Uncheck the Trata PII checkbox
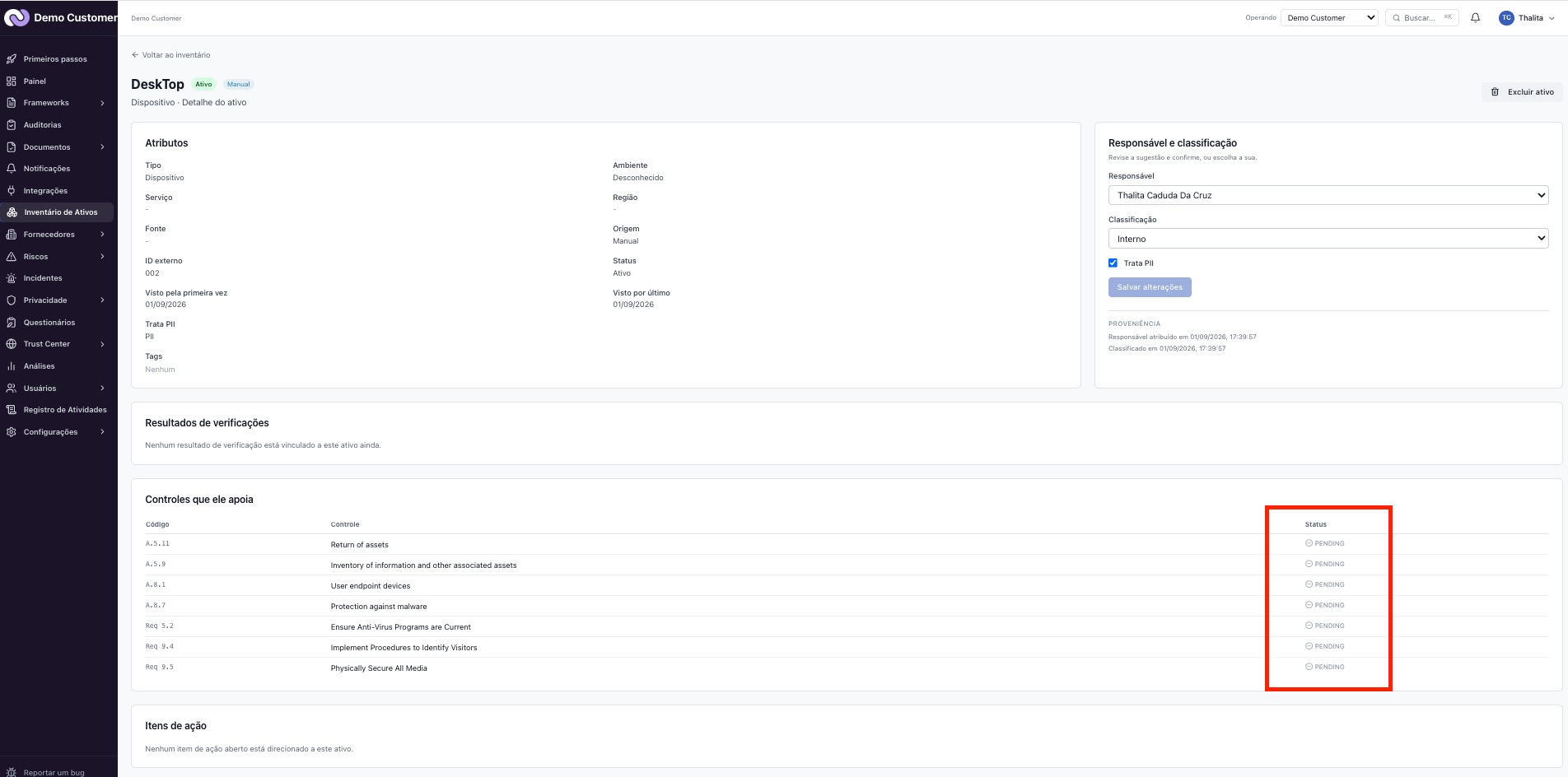The height and width of the screenshot is (777, 1568). pos(1113,263)
